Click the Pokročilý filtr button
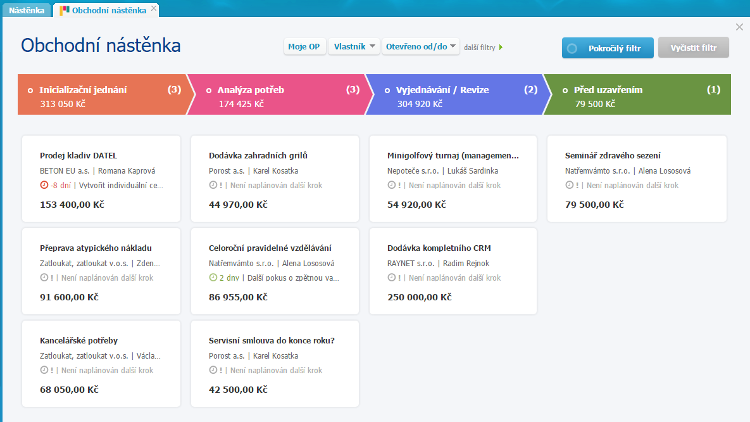Image resolution: width=750 pixels, height=422 pixels. (x=607, y=48)
